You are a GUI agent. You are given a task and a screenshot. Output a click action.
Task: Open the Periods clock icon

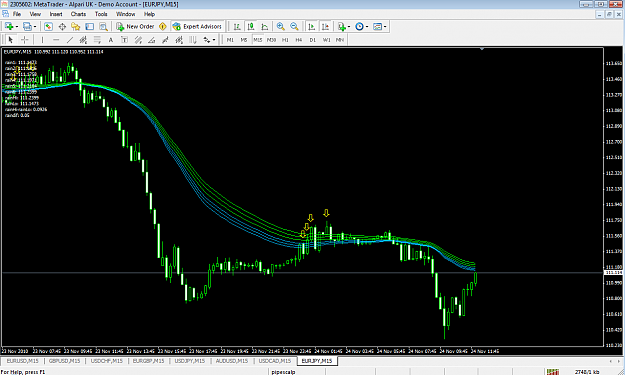point(360,27)
